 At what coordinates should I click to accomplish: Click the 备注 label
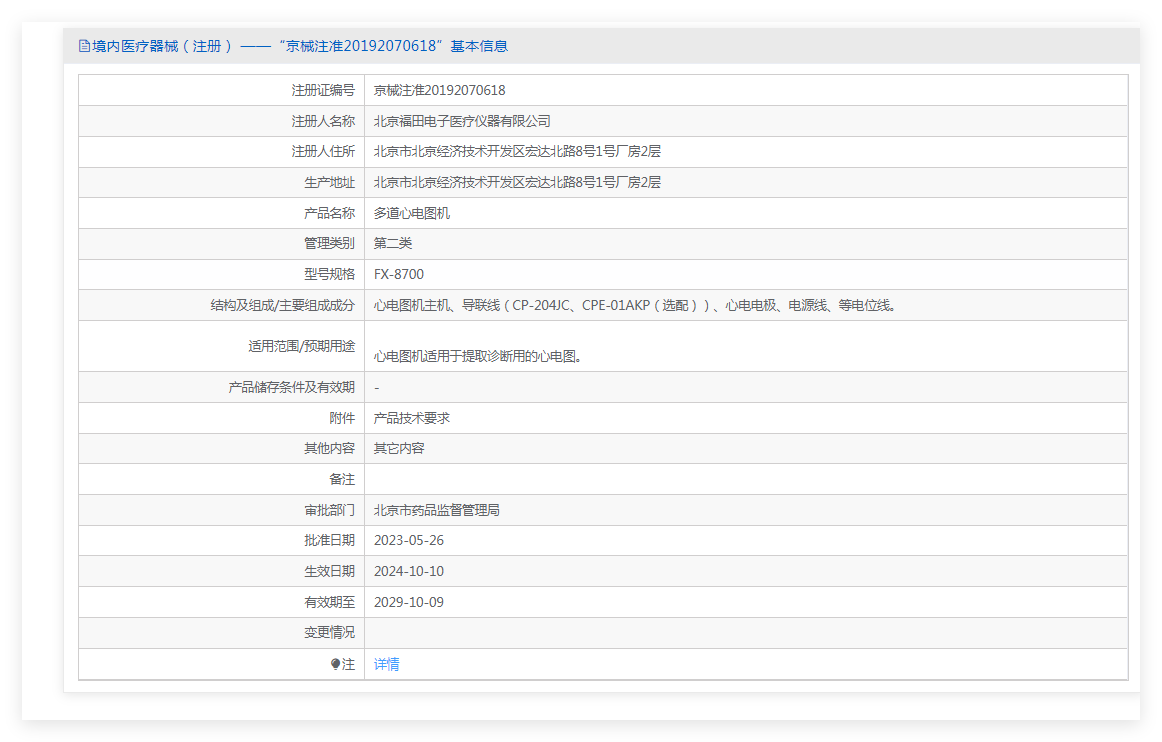(x=342, y=480)
